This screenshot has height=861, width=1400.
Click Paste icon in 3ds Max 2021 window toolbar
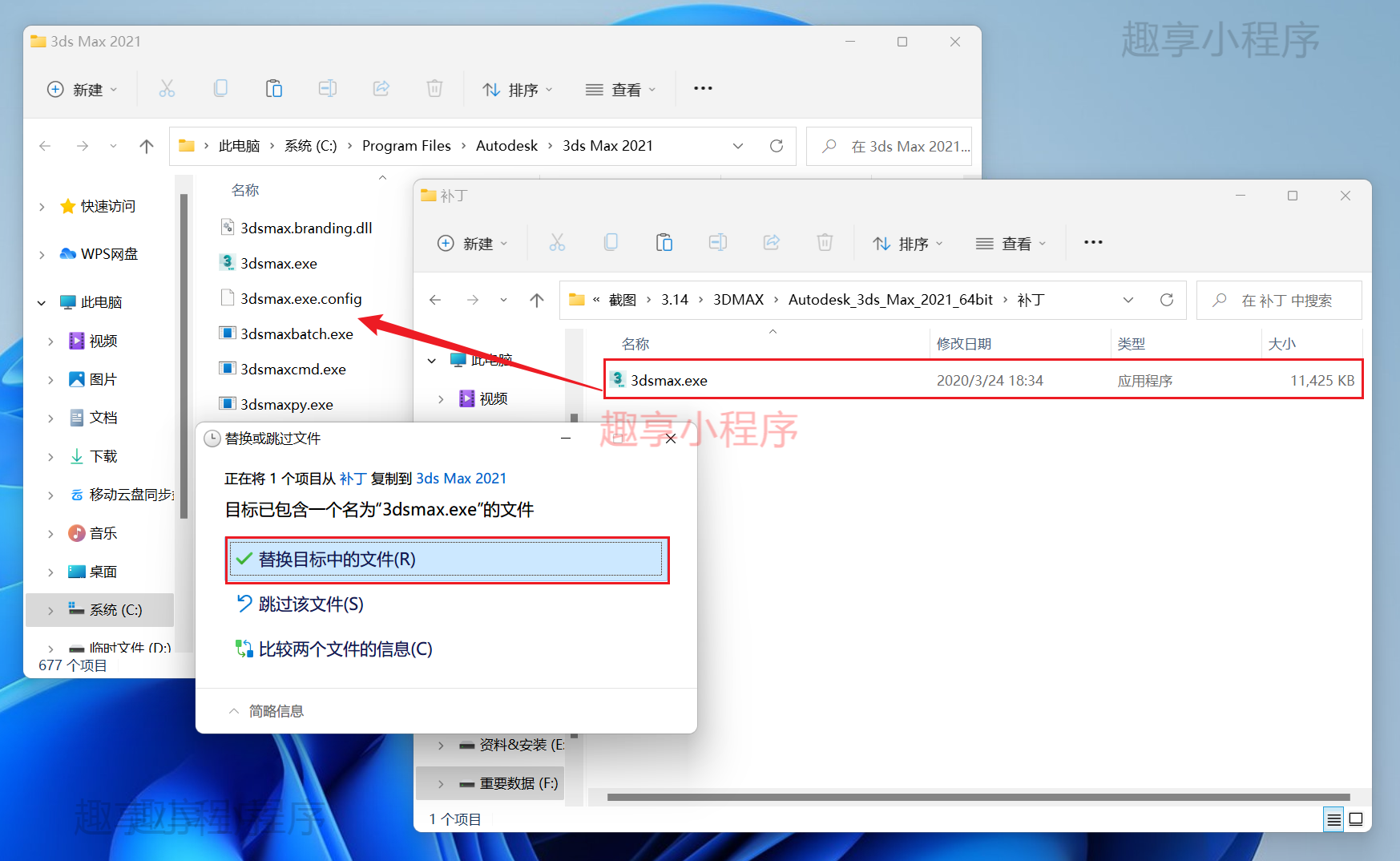pyautogui.click(x=274, y=89)
